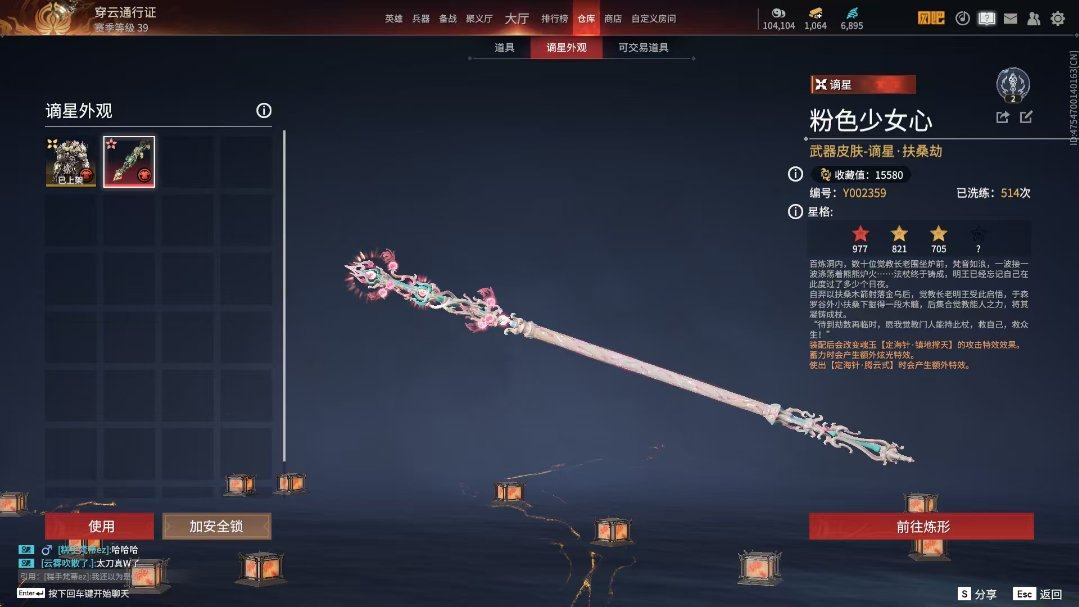Select the pink staff skin thumbnail
1079x607 pixels.
coord(129,162)
